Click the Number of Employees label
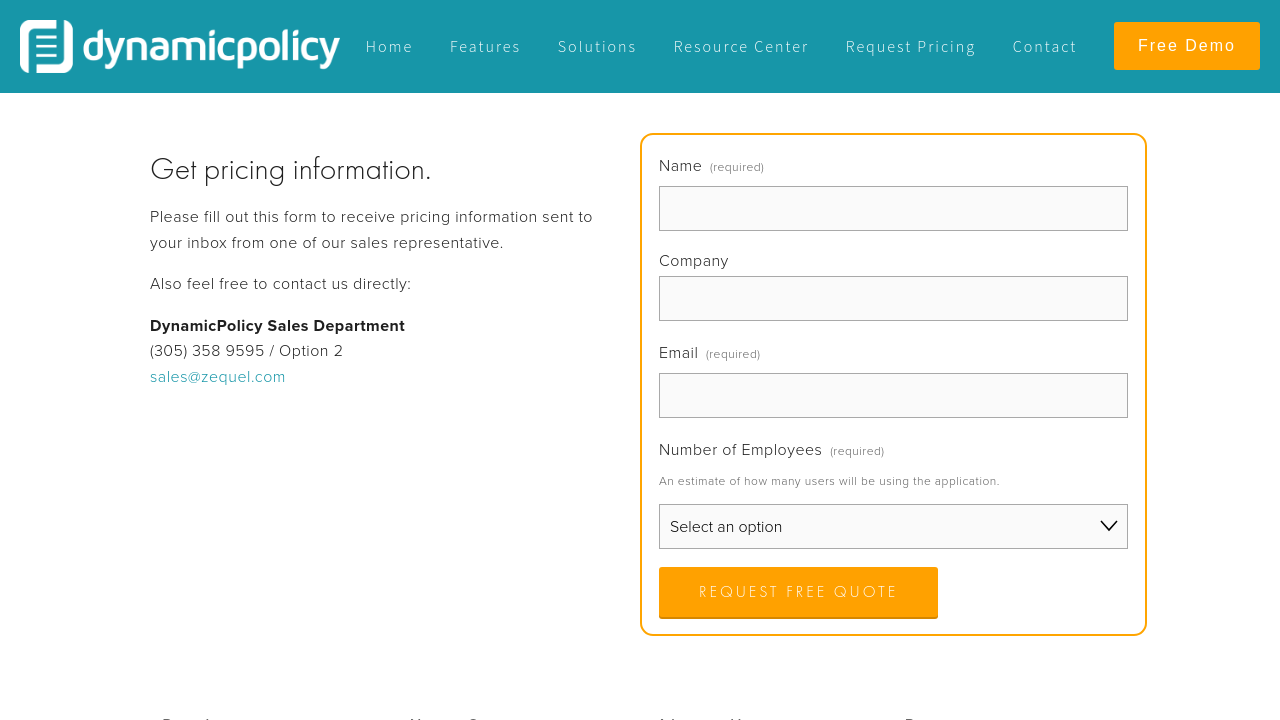Viewport: 1280px width, 720px height. click(x=740, y=450)
